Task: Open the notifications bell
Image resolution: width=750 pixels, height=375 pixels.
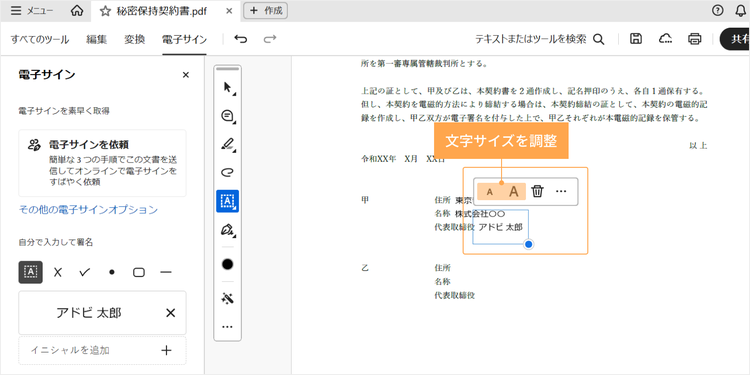Action: click(x=740, y=11)
